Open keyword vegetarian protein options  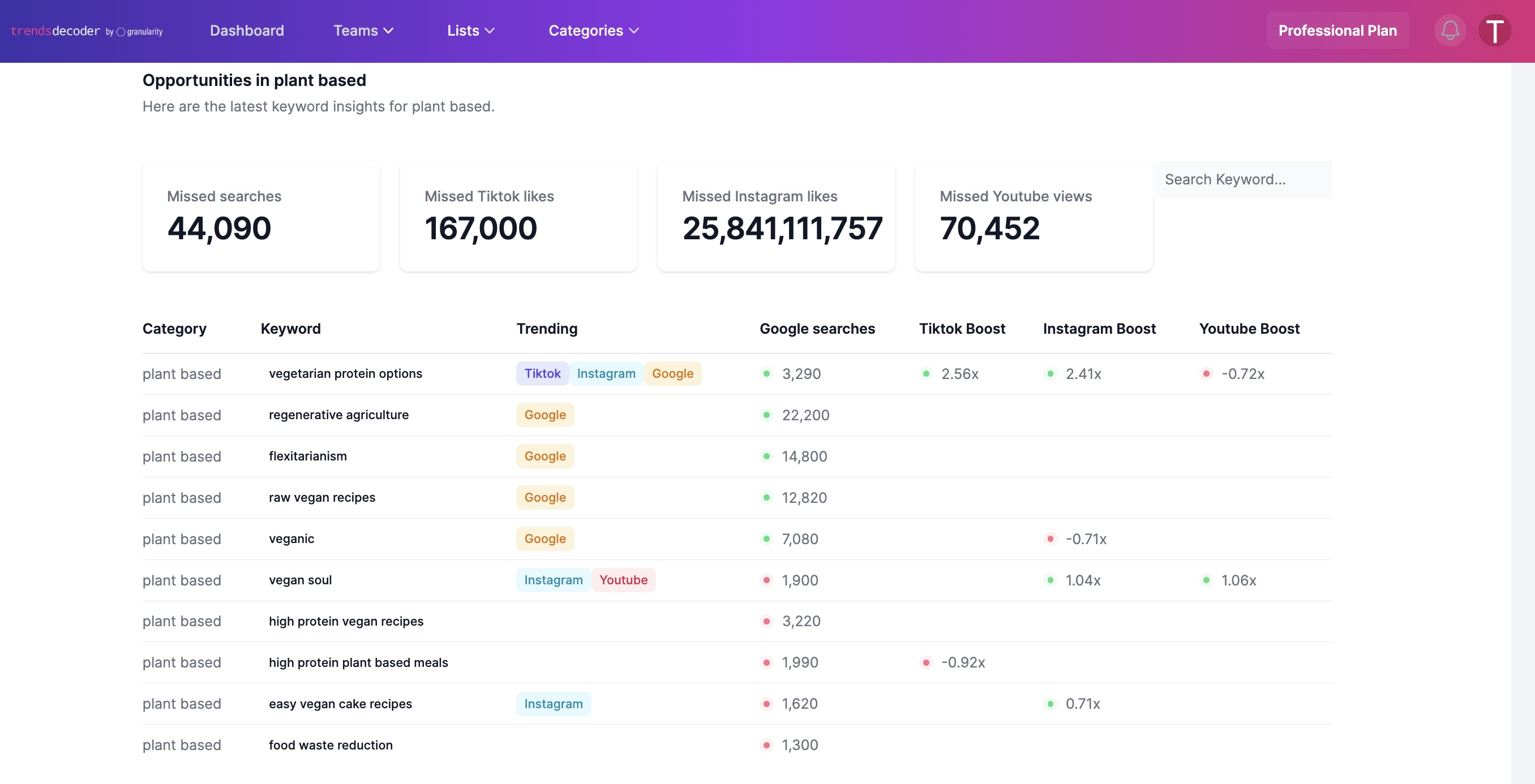pyautogui.click(x=346, y=373)
